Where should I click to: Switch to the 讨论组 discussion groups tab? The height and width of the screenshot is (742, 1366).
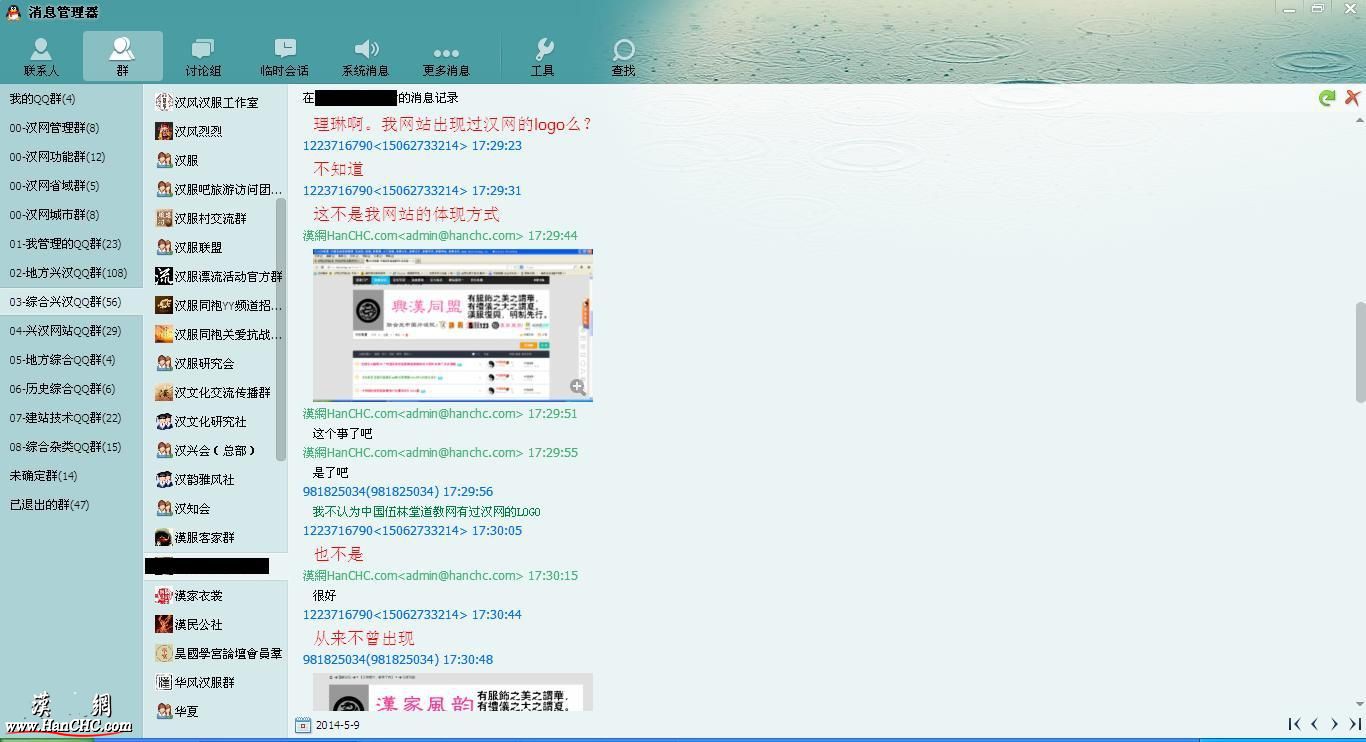[x=203, y=57]
